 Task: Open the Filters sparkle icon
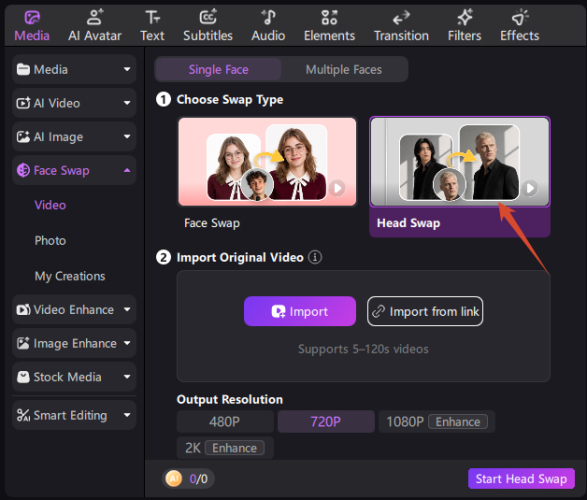[x=465, y=17]
